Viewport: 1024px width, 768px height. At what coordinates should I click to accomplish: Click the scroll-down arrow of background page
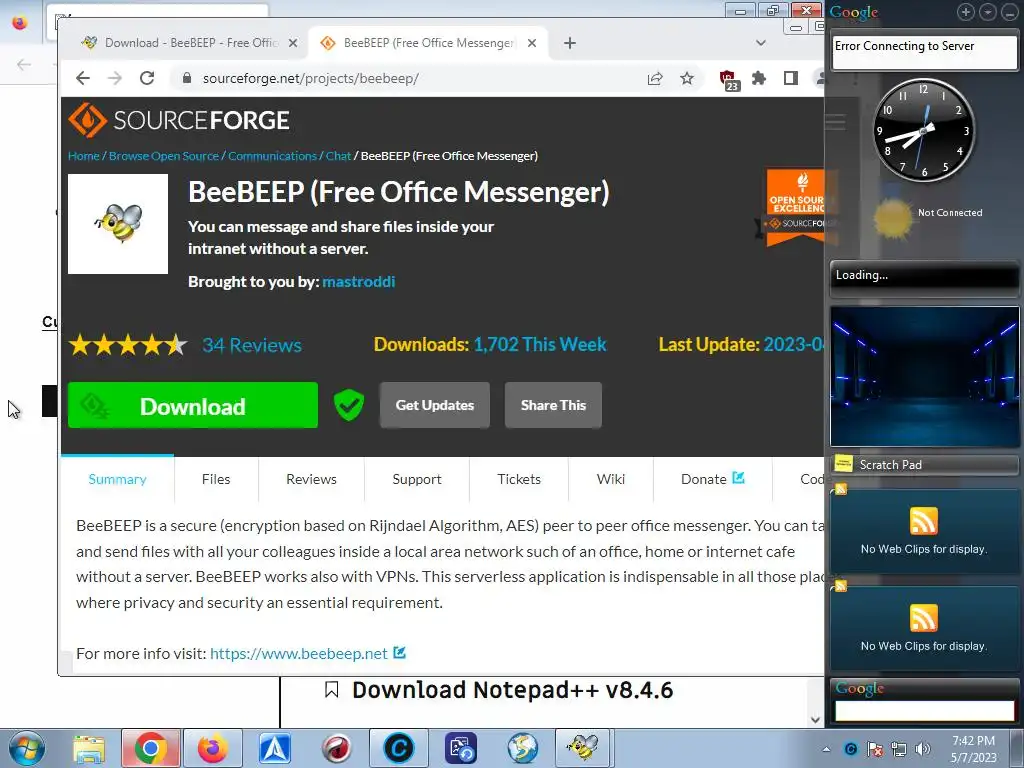click(x=815, y=720)
